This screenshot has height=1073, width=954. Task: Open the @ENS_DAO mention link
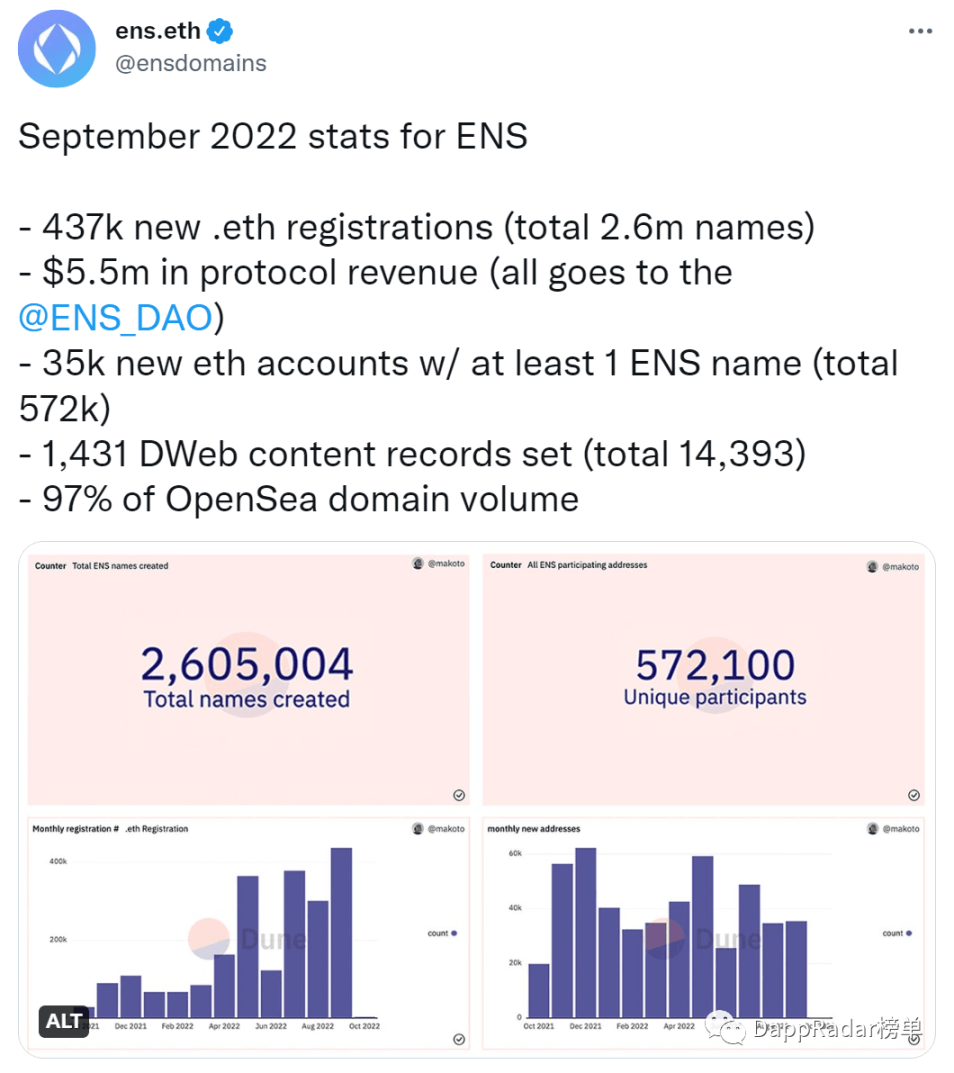point(116,318)
